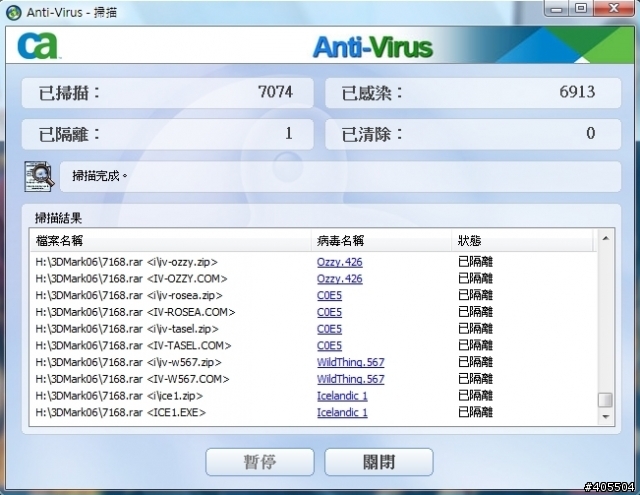Click the scanned count value 7074
This screenshot has width=640, height=495.
(276, 92)
